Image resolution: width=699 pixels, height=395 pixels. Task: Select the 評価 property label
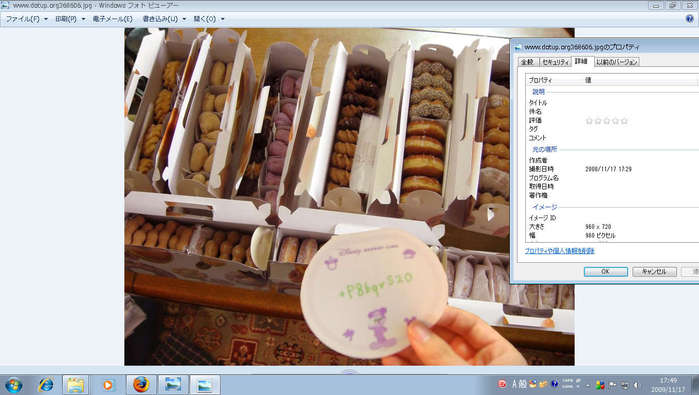click(x=535, y=120)
